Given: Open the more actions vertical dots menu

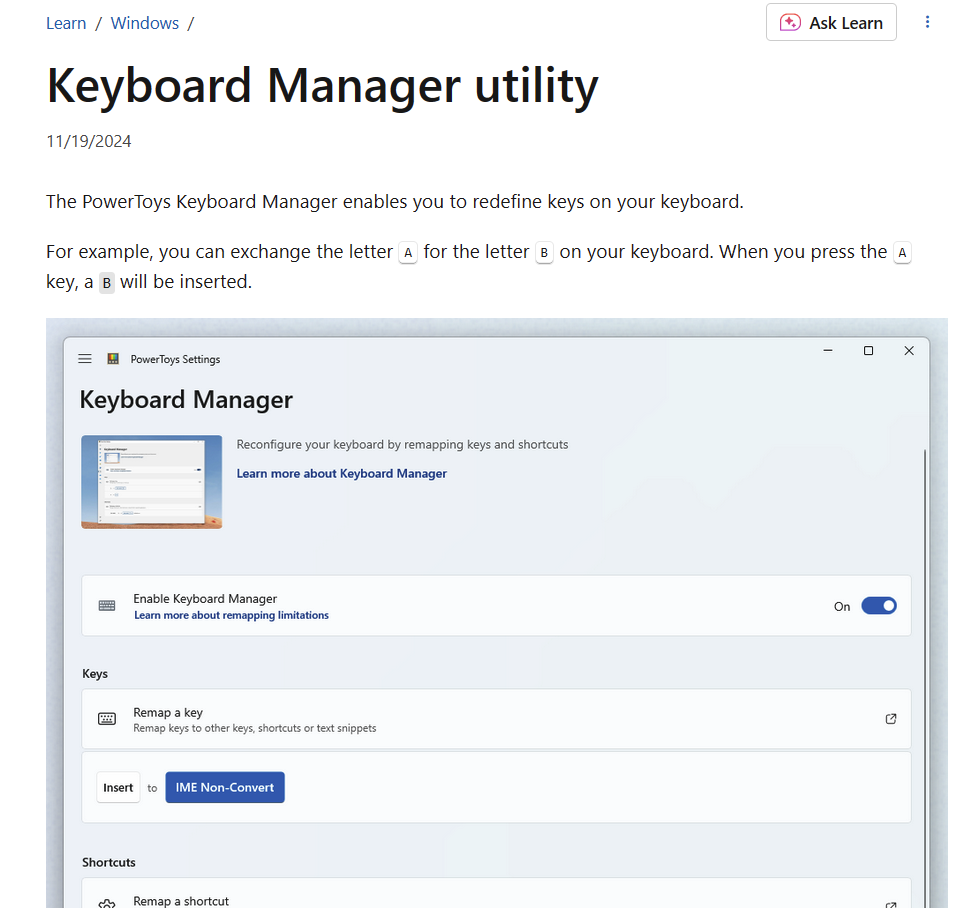Looking at the screenshot, I should 927,23.
